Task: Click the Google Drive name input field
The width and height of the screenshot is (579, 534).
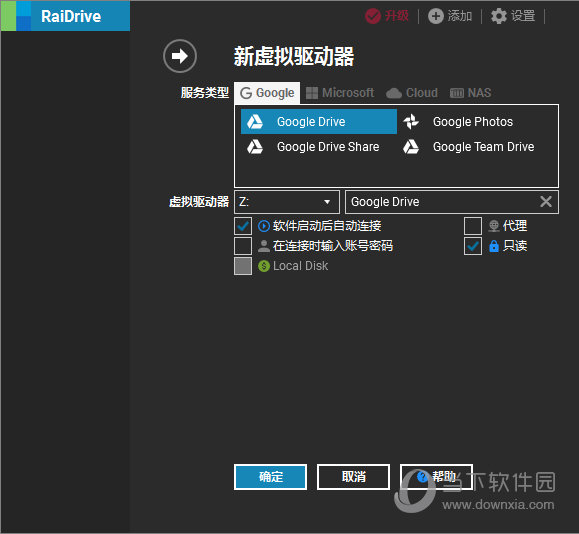Action: (x=452, y=202)
